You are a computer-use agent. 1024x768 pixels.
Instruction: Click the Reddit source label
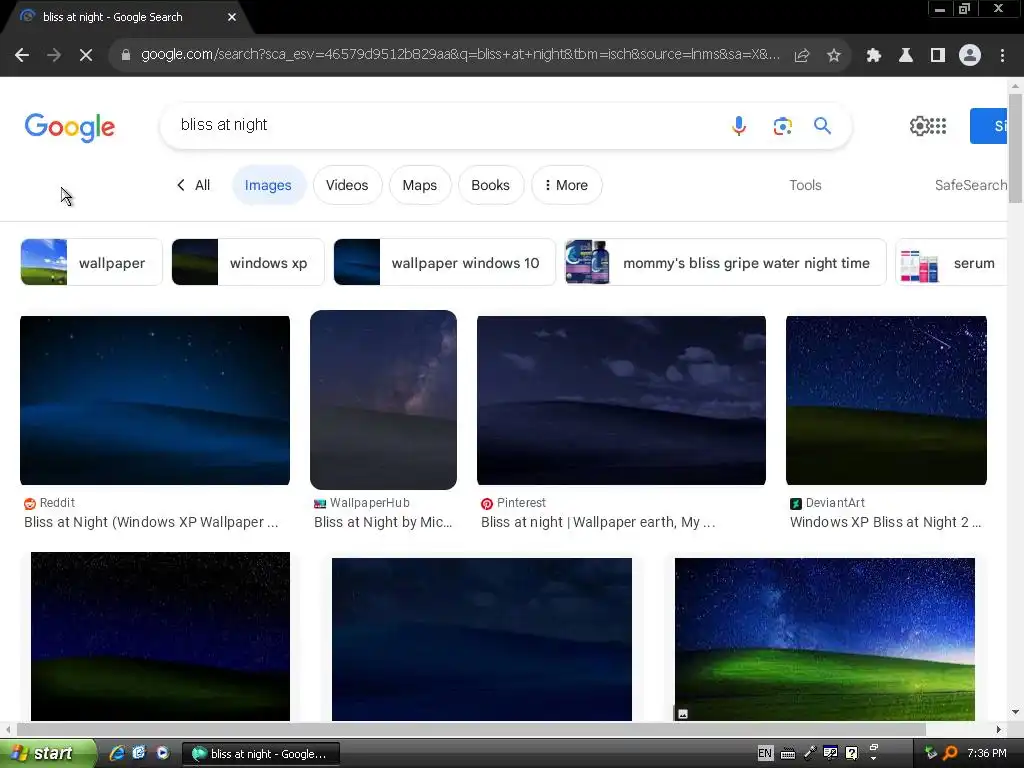point(57,503)
